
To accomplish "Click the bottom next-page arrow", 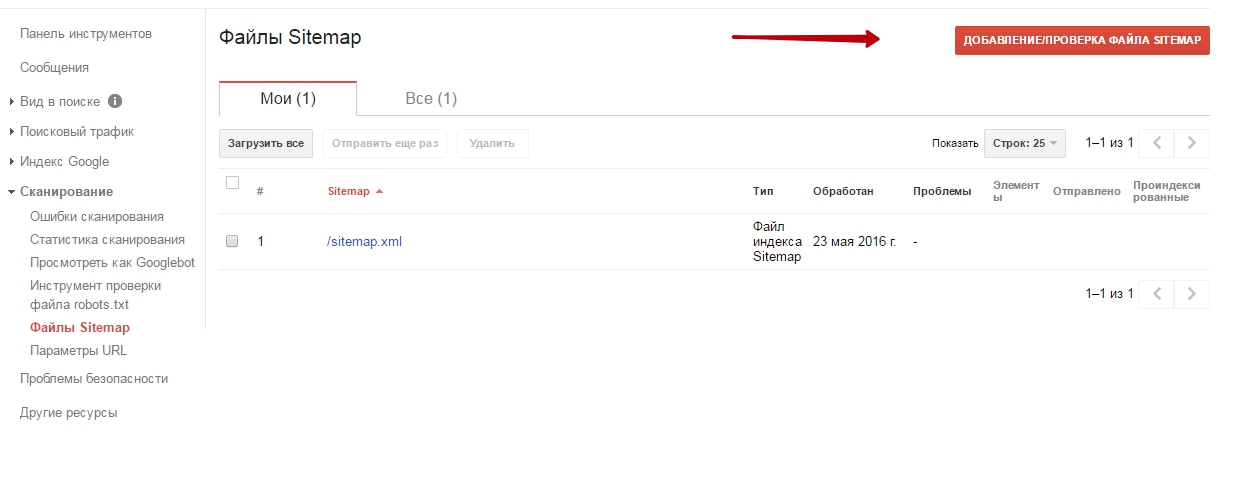I will click(x=1191, y=294).
